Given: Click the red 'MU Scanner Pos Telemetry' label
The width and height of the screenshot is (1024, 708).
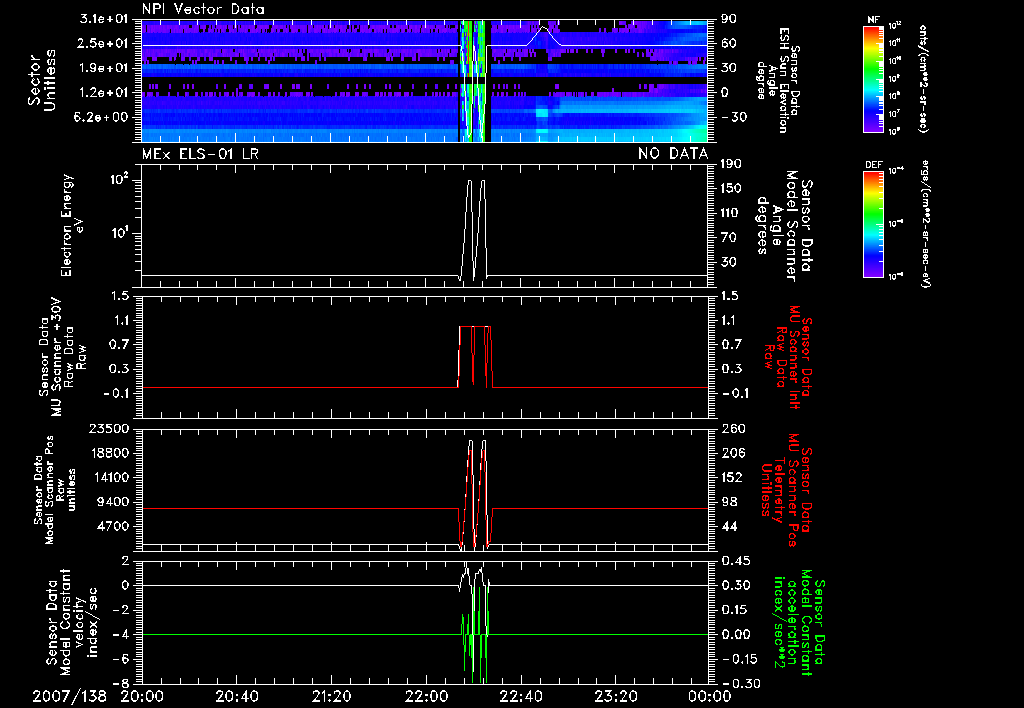Looking at the screenshot, I should point(786,490).
